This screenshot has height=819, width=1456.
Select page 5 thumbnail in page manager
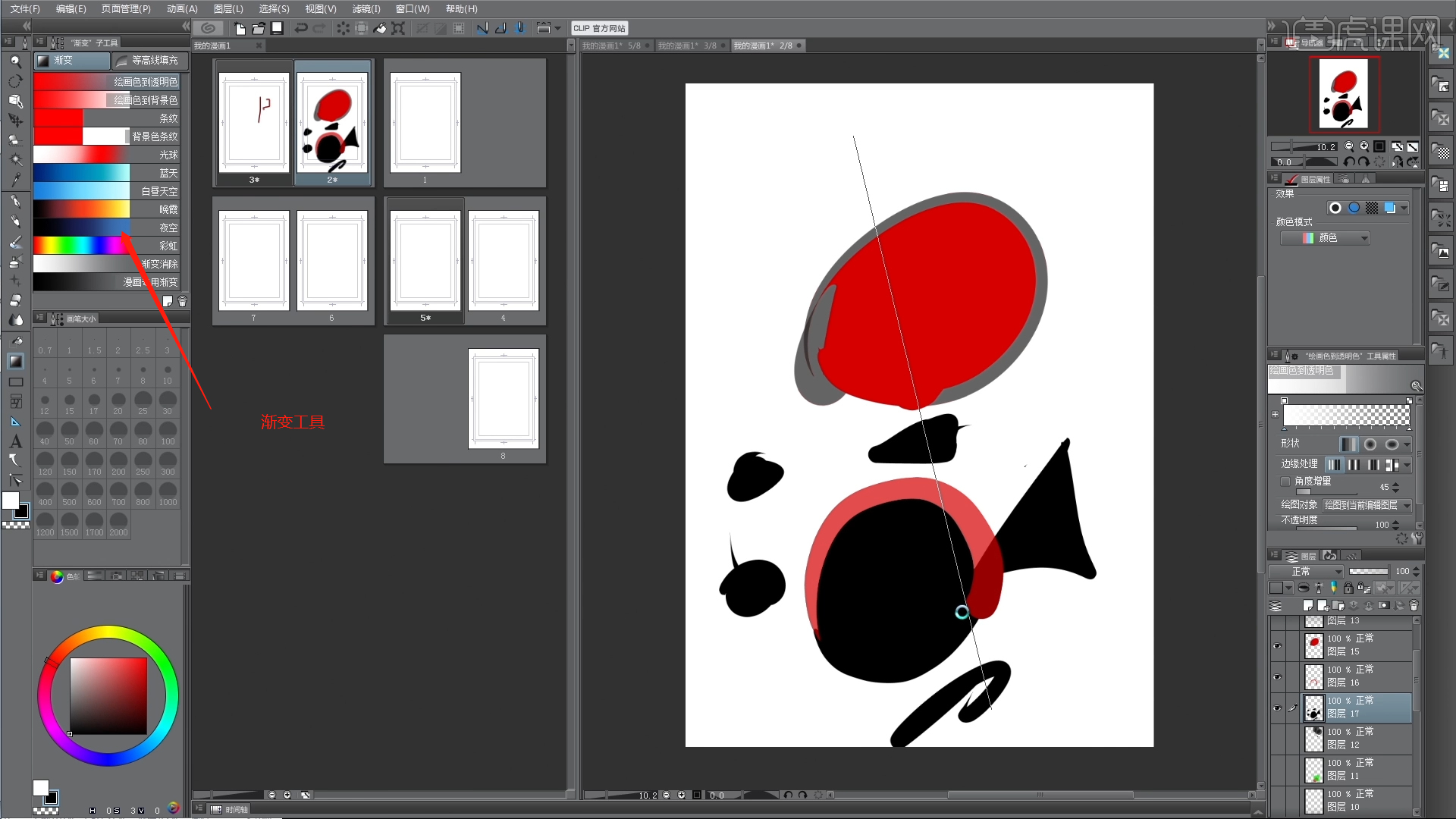pyautogui.click(x=425, y=261)
